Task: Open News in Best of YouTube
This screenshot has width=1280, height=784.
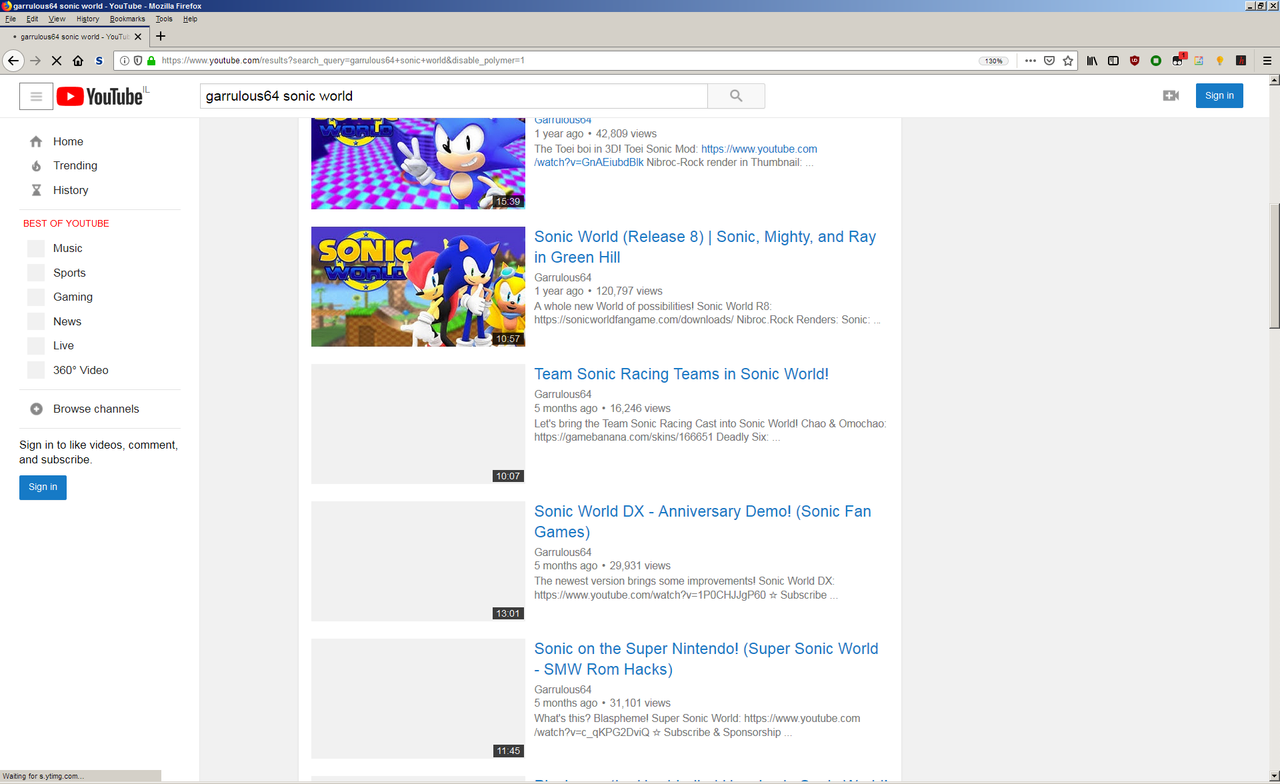Action: [67, 321]
